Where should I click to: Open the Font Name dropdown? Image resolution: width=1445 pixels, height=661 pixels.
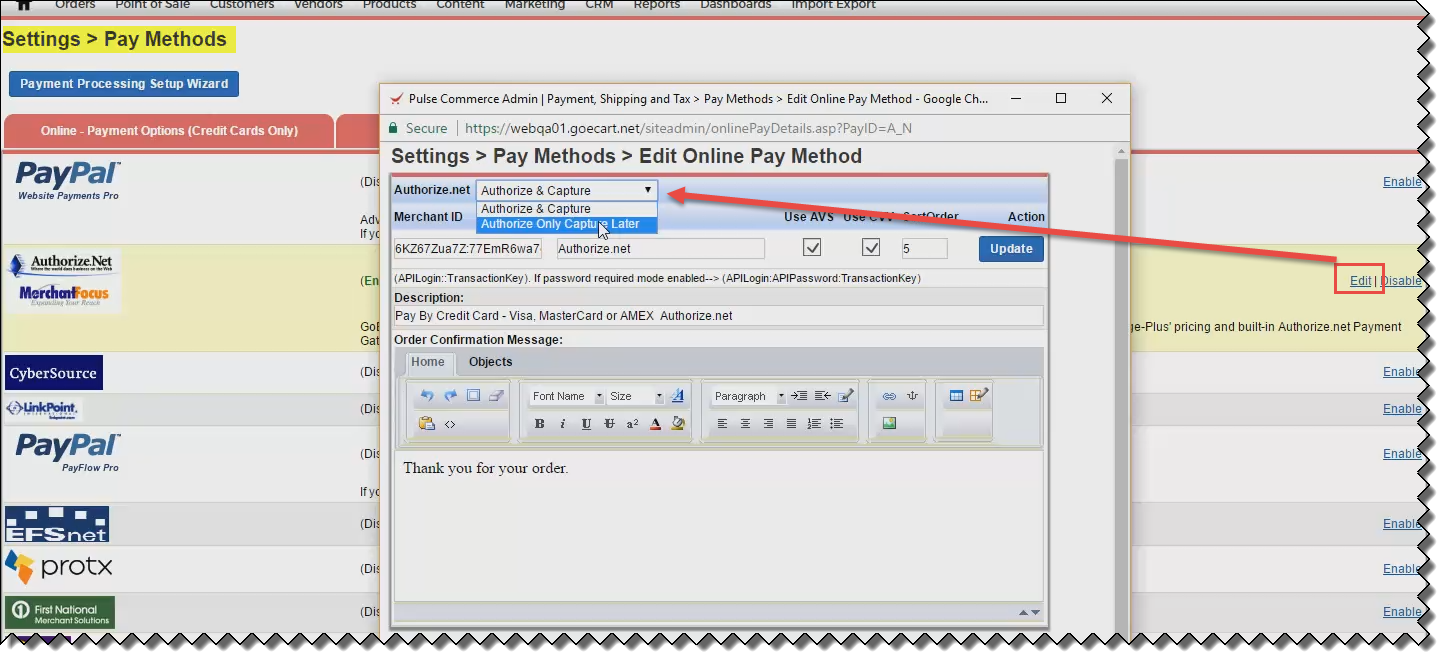[x=567, y=396]
